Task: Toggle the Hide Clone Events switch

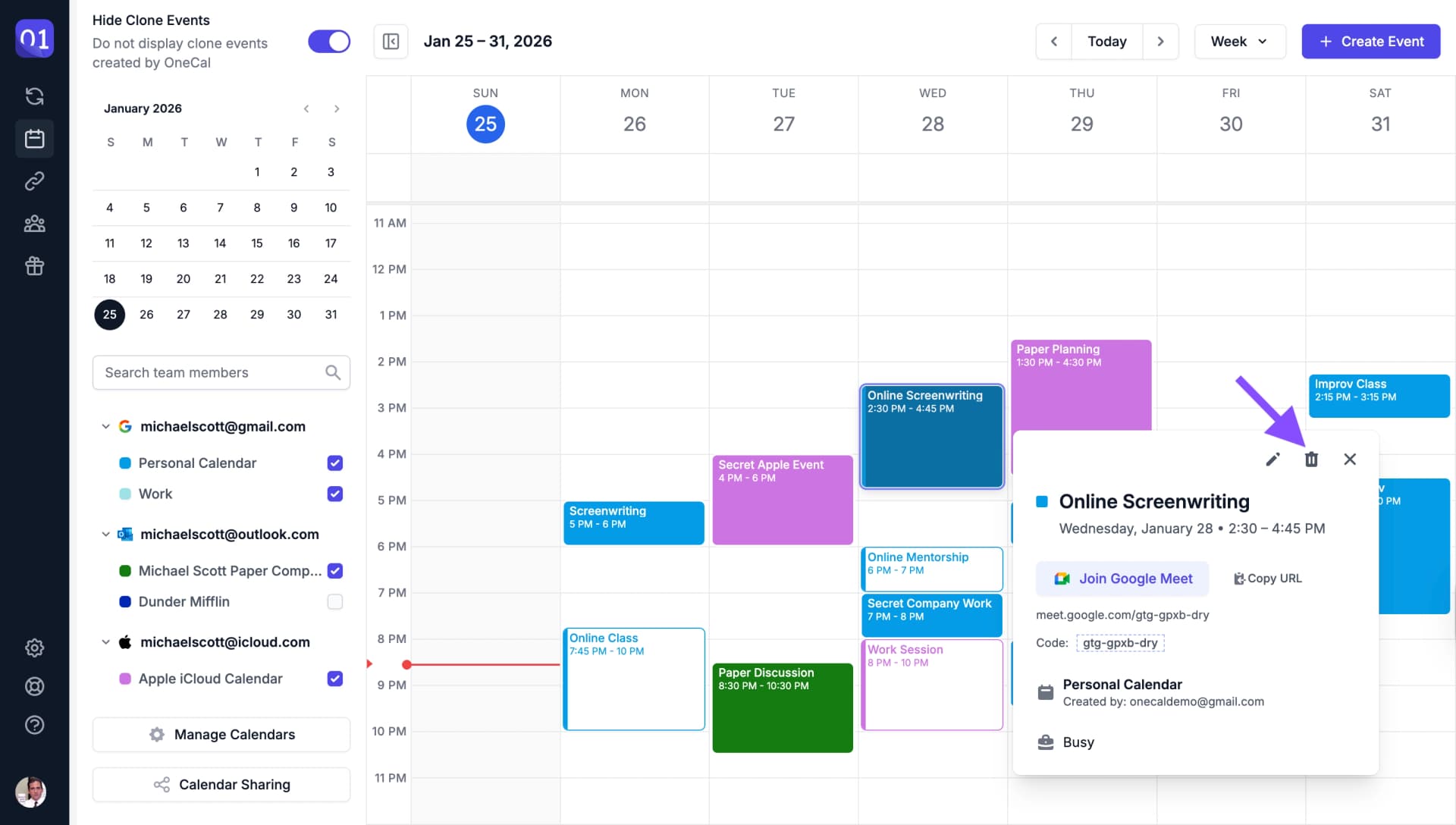Action: coord(328,42)
